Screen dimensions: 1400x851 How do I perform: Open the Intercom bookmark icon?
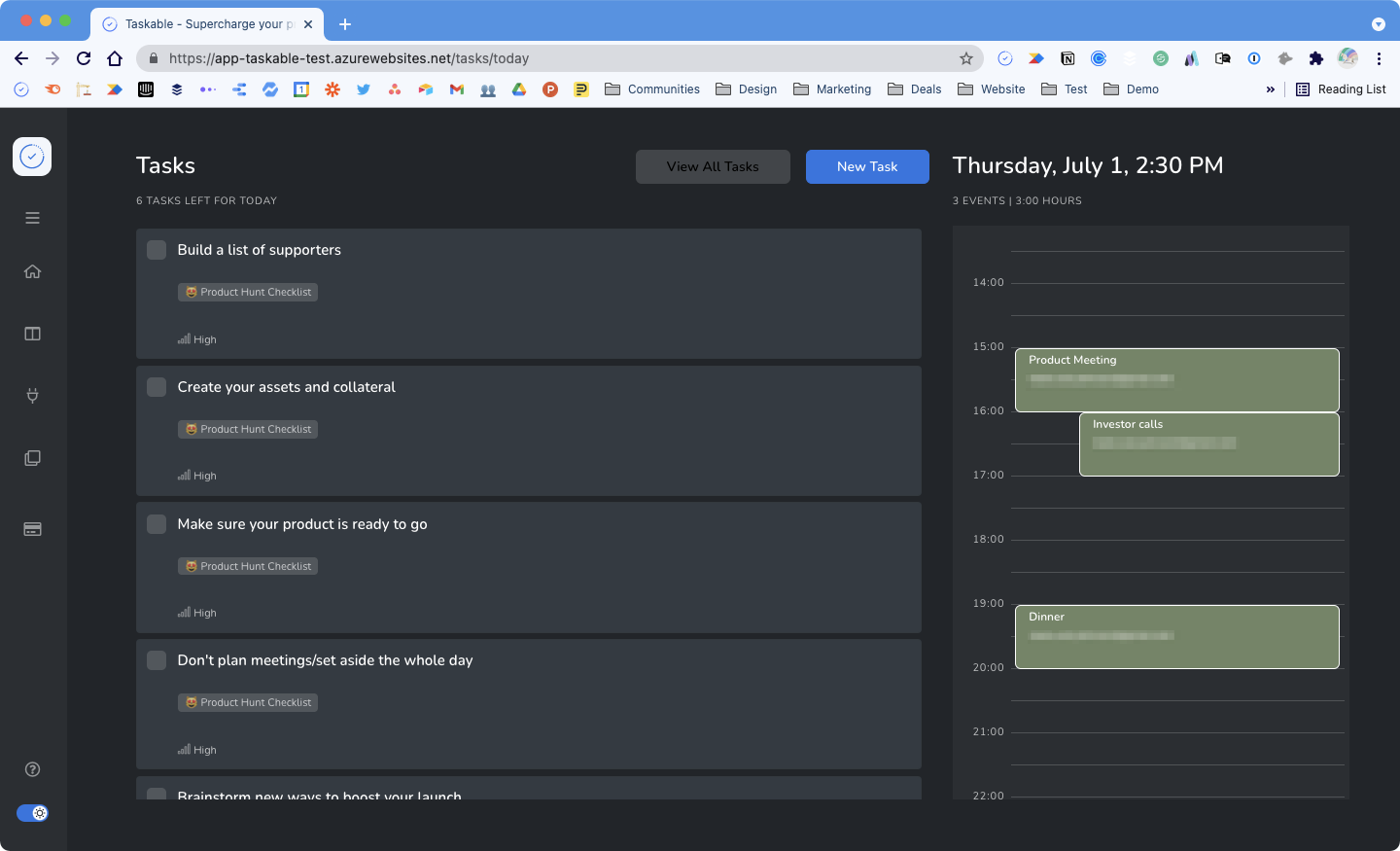click(146, 89)
